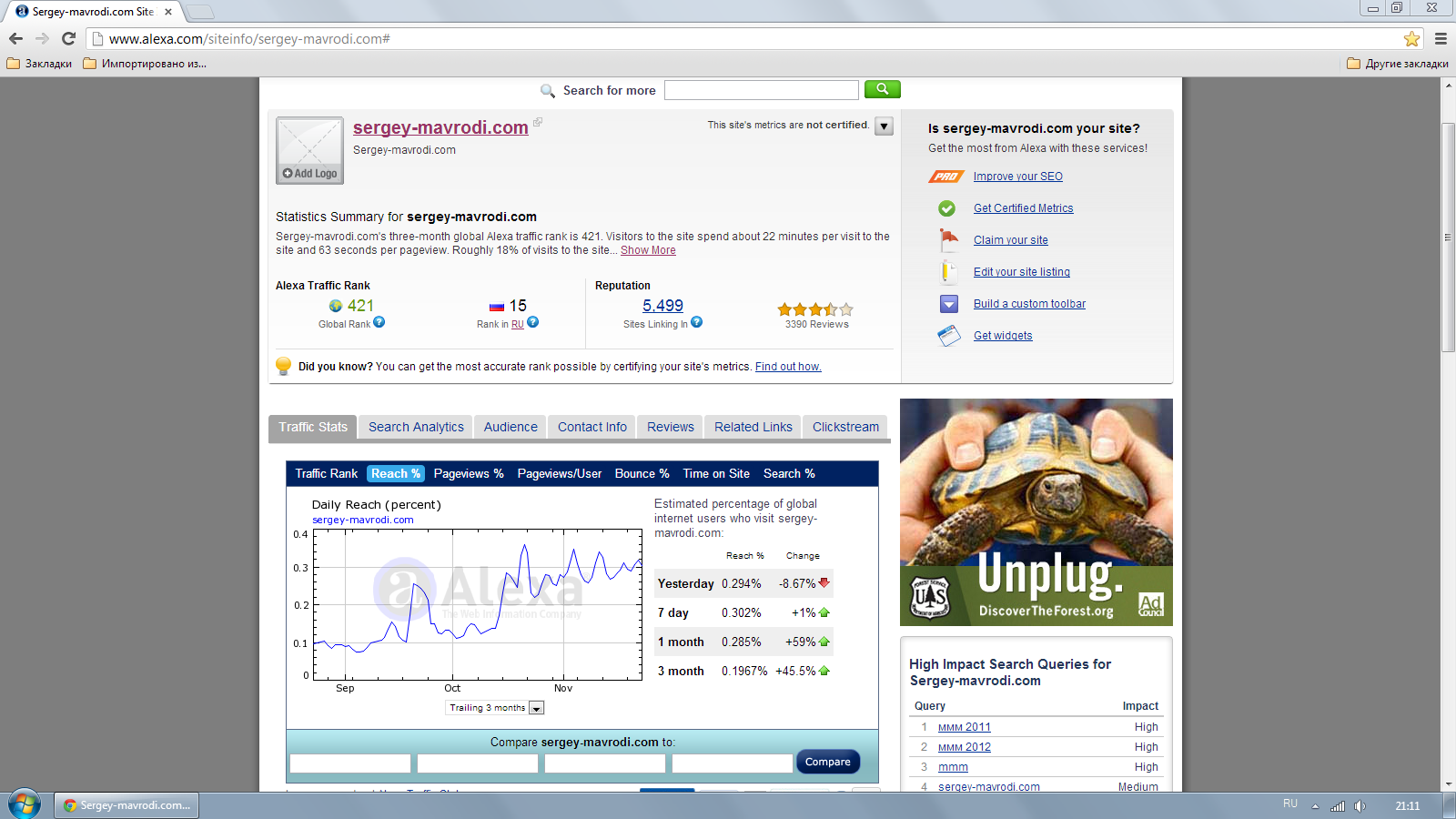Switch to the Audience tab
The width and height of the screenshot is (1456, 819).
click(511, 427)
